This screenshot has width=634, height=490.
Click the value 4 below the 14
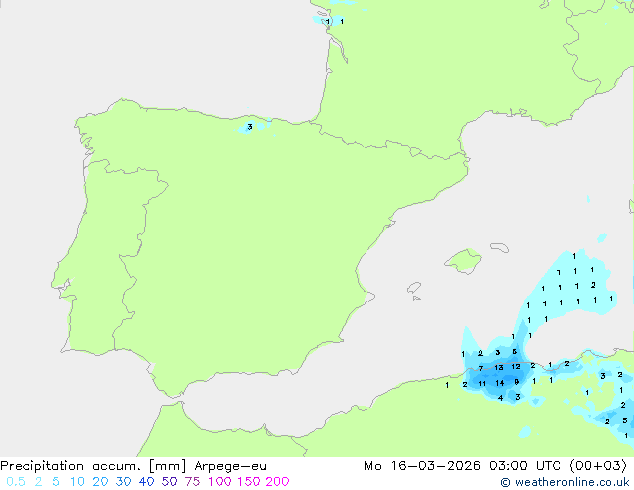click(501, 398)
